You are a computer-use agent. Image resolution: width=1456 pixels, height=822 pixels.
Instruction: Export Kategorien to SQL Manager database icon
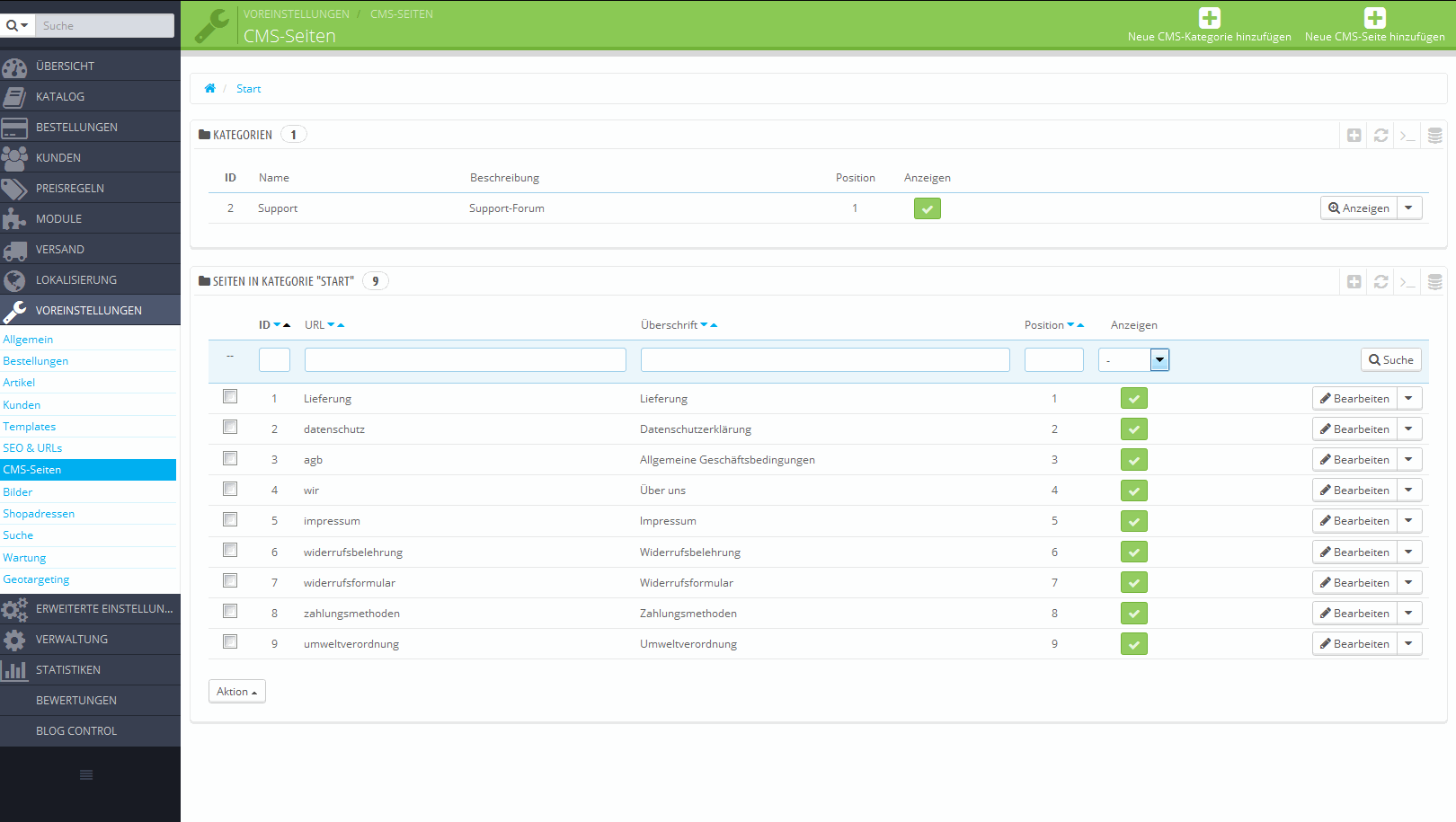coord(1435,135)
